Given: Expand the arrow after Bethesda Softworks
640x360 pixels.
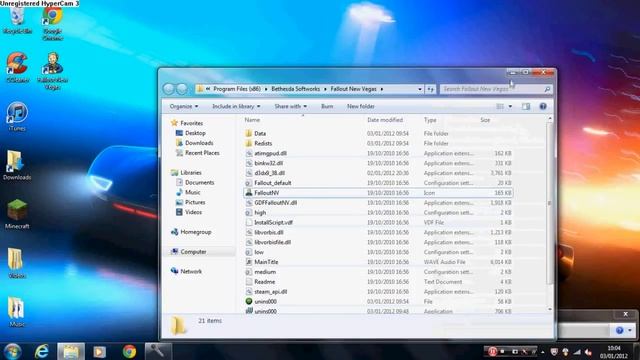Looking at the screenshot, I should (x=325, y=89).
